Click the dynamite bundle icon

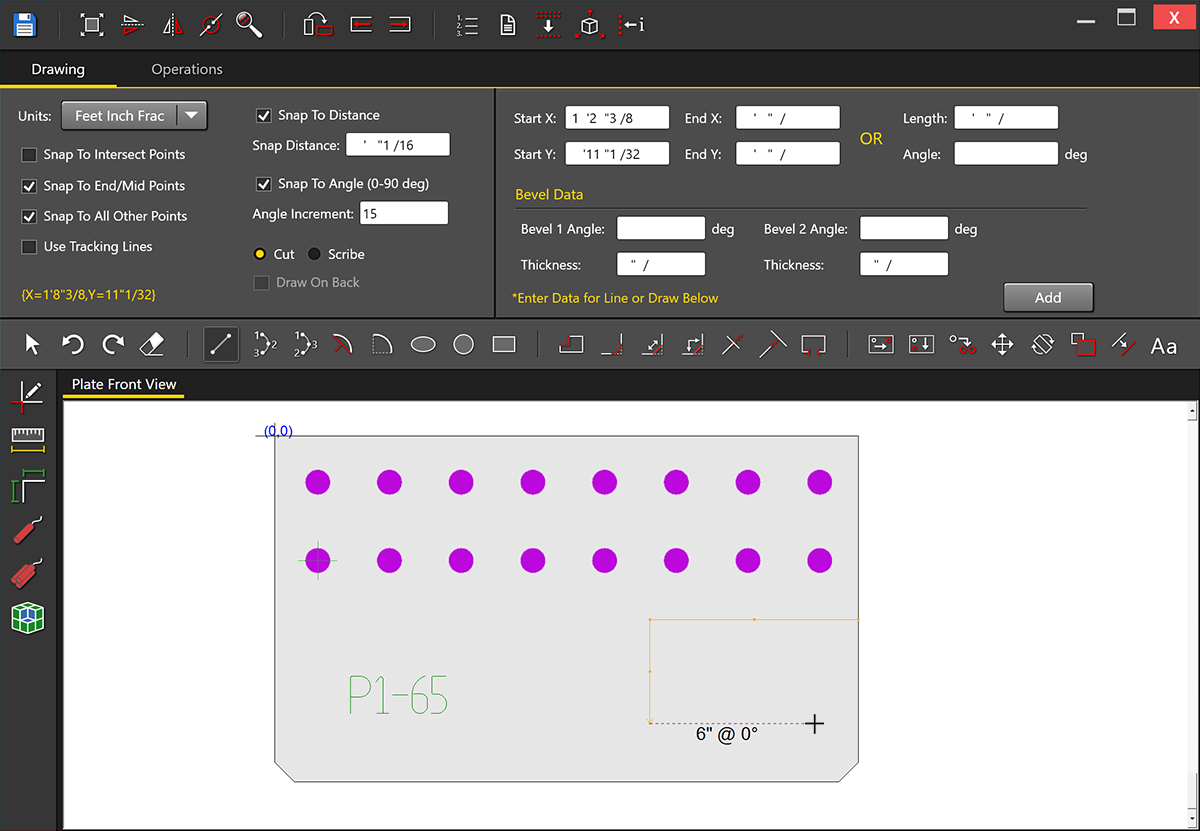[x=28, y=573]
